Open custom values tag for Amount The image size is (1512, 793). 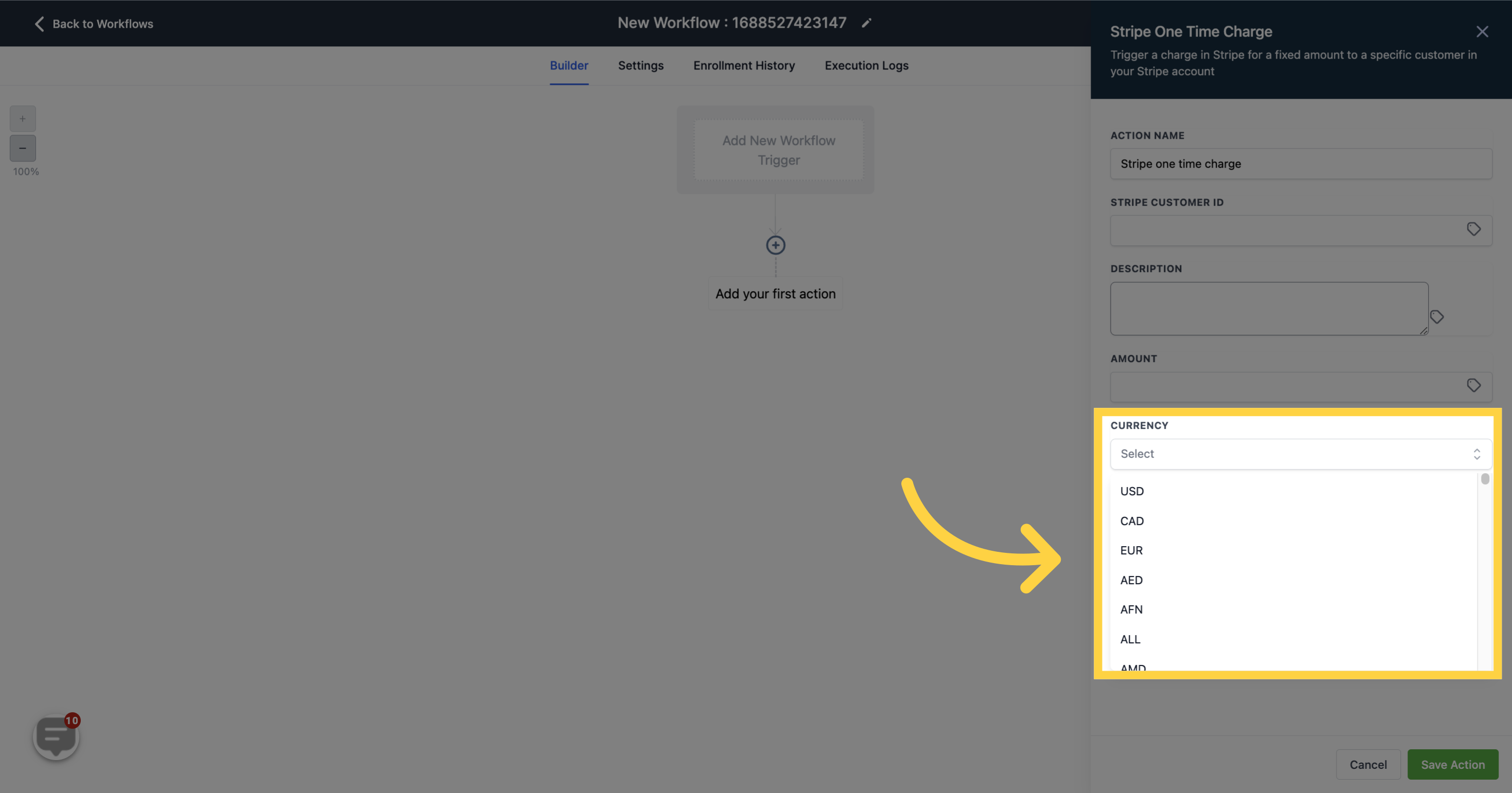(1473, 385)
